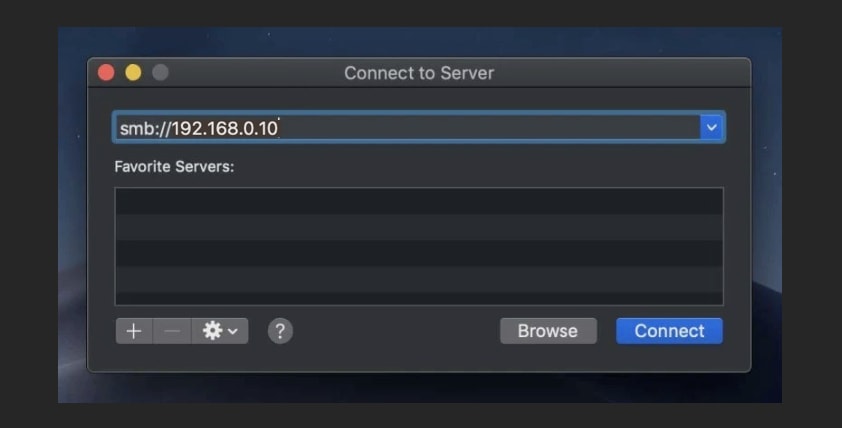Select the second row in Favorite Servers list

418,226
